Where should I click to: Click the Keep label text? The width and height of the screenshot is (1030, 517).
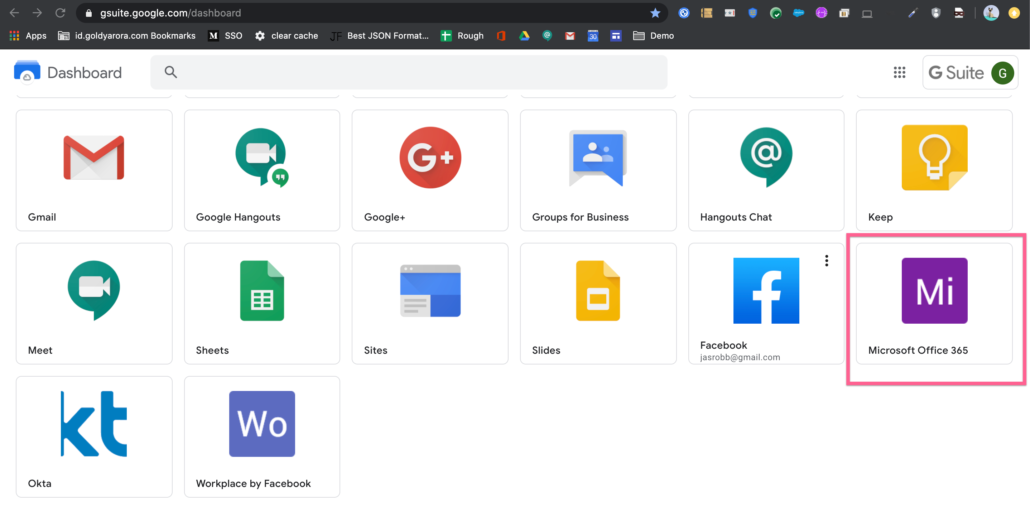tap(880, 217)
